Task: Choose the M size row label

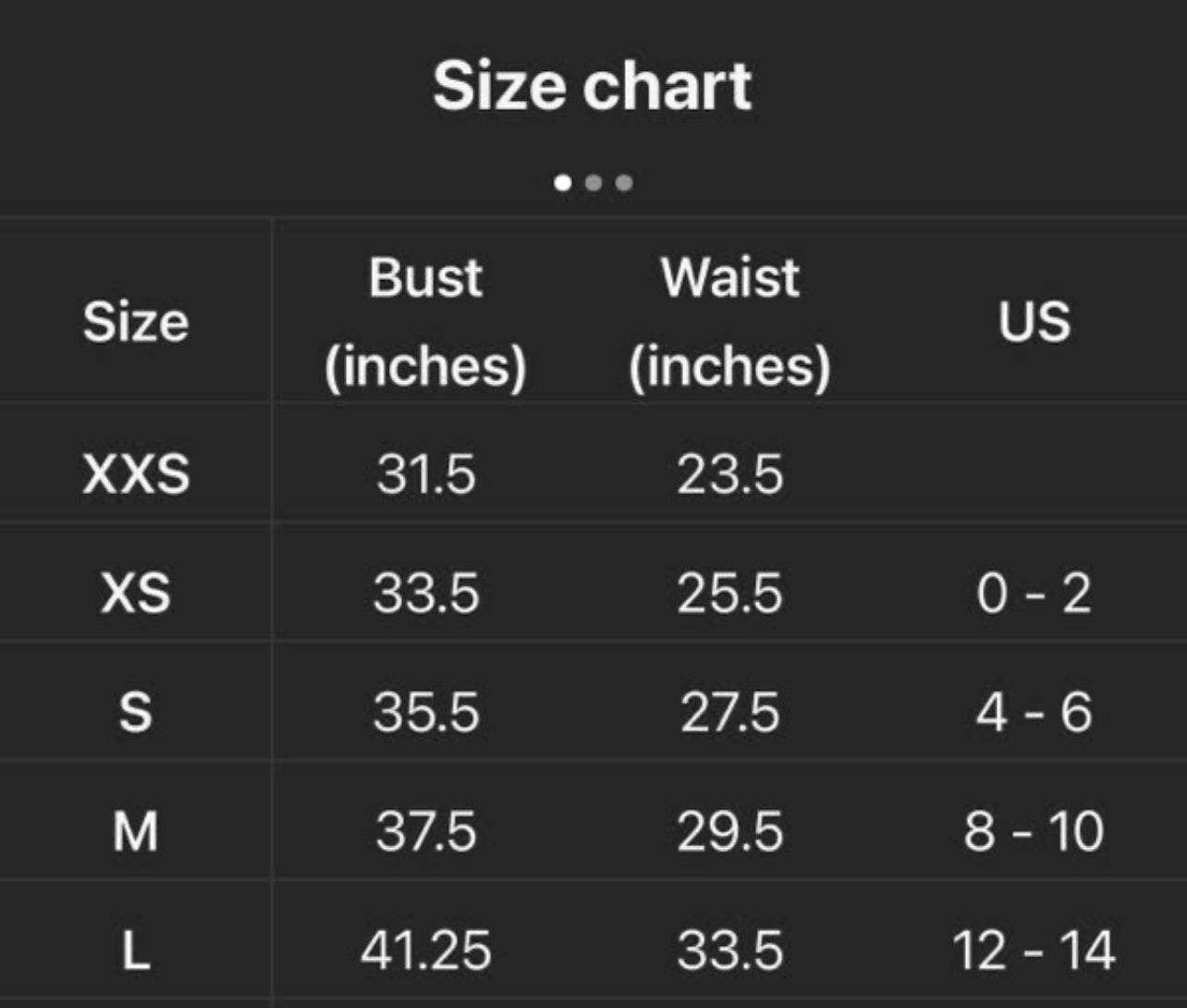Action: pos(136,830)
